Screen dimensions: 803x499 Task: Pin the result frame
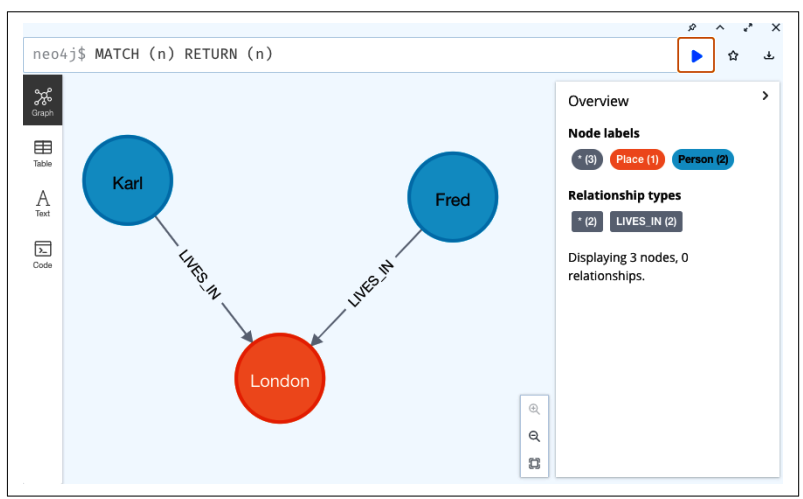(x=692, y=27)
